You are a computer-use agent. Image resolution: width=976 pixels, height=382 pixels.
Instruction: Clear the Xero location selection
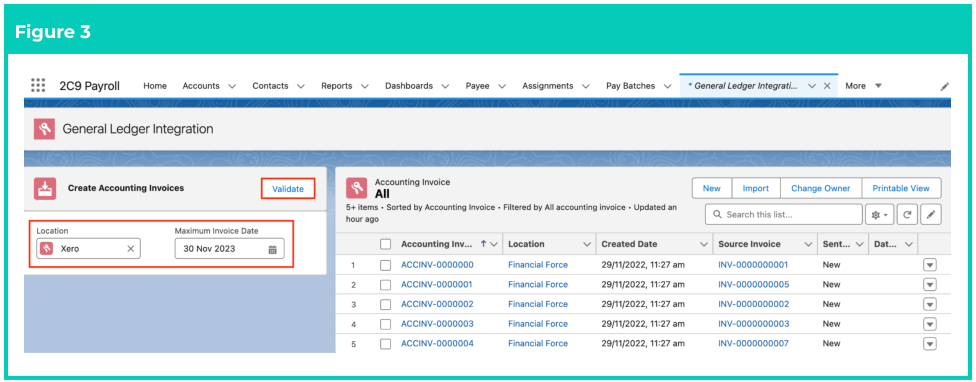click(x=131, y=249)
